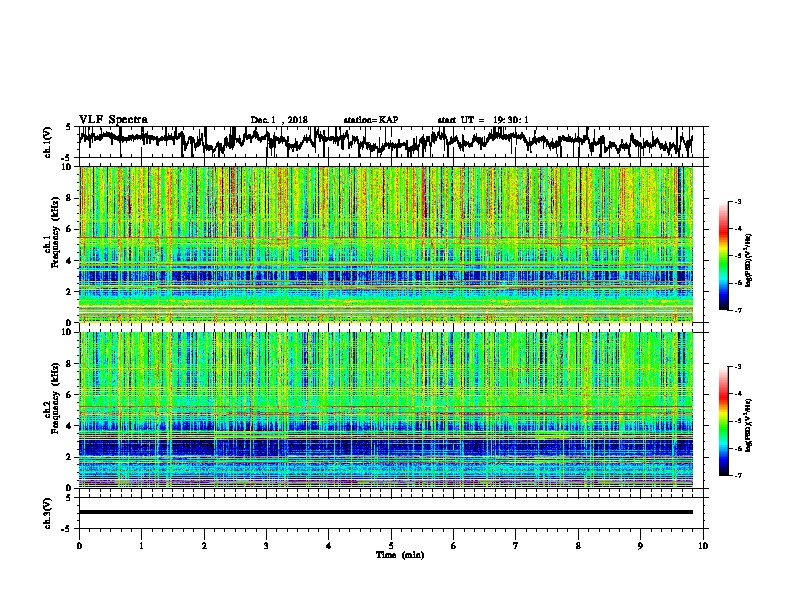This screenshot has height=612, width=792.
Task: Click the "VLF Spectra" plot title
Action: coord(113,120)
